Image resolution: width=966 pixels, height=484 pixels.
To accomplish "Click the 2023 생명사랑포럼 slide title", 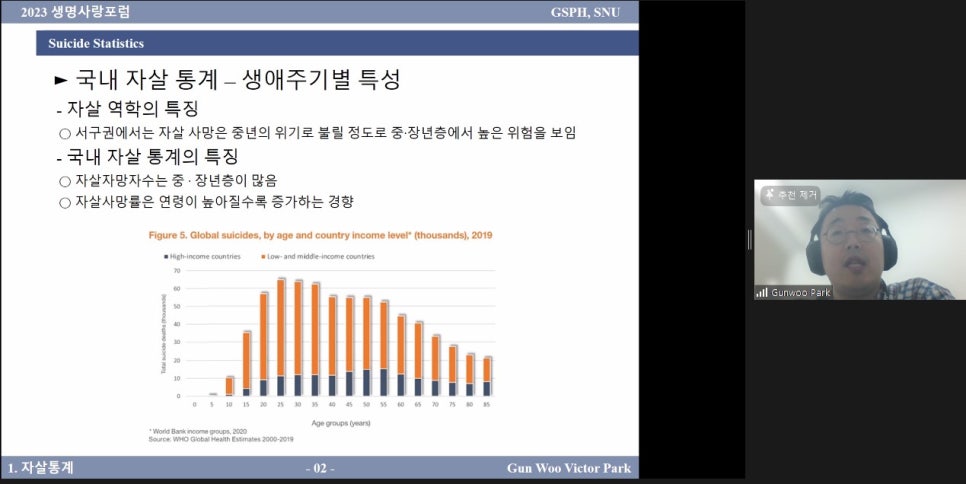I will [x=74, y=12].
